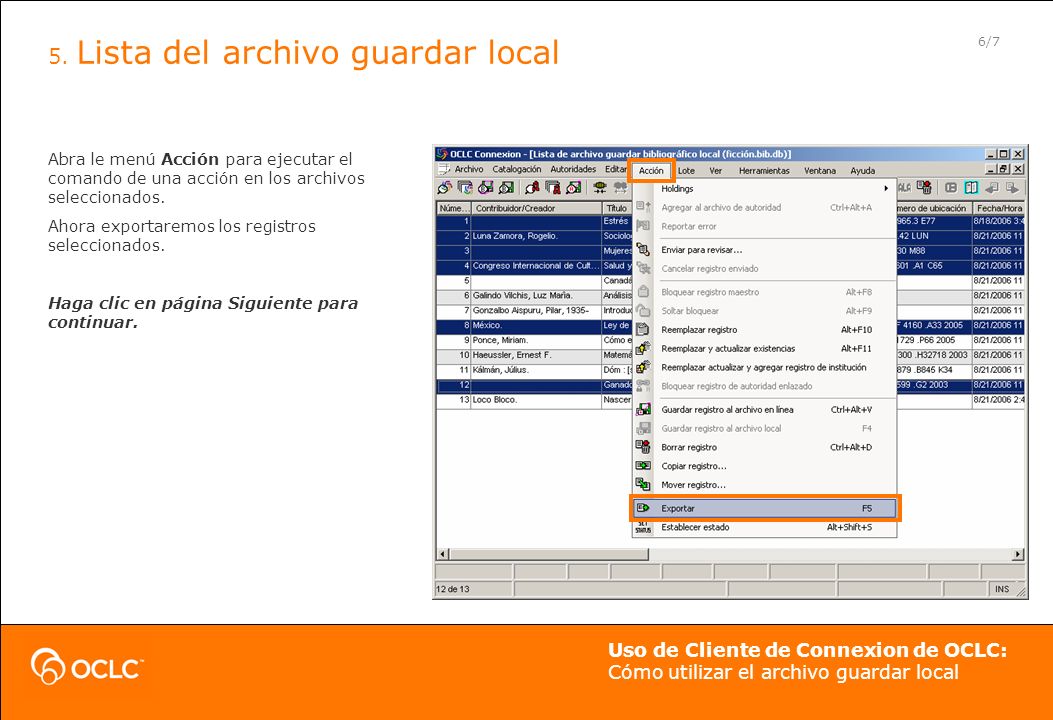This screenshot has height=720, width=1053.
Task: Click the INS status bar indicator
Action: 1002,589
